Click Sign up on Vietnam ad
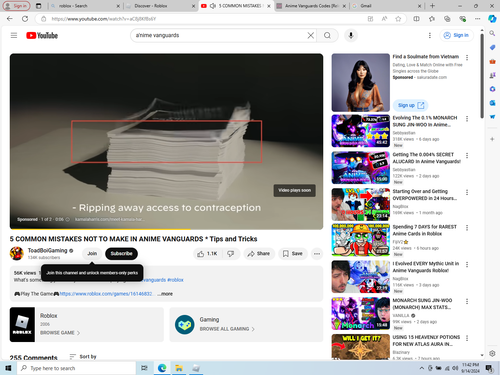Image resolution: width=500 pixels, height=375 pixels. (410, 105)
